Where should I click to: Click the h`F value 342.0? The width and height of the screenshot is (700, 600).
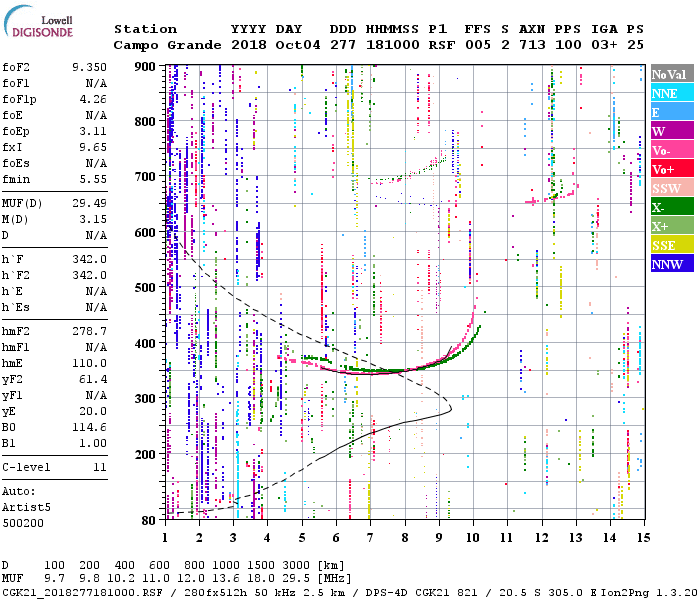[x=89, y=259]
